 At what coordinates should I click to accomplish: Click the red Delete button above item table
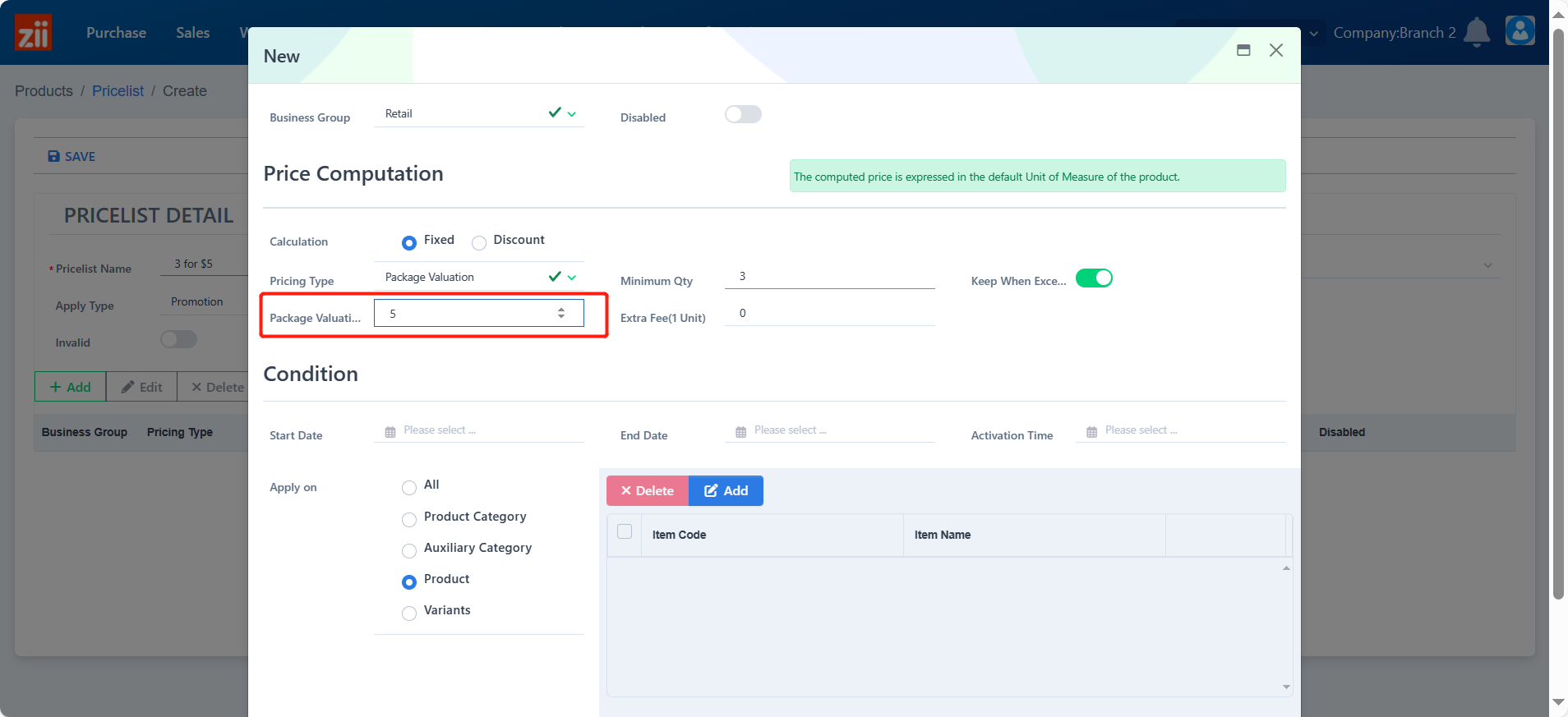pyautogui.click(x=648, y=490)
